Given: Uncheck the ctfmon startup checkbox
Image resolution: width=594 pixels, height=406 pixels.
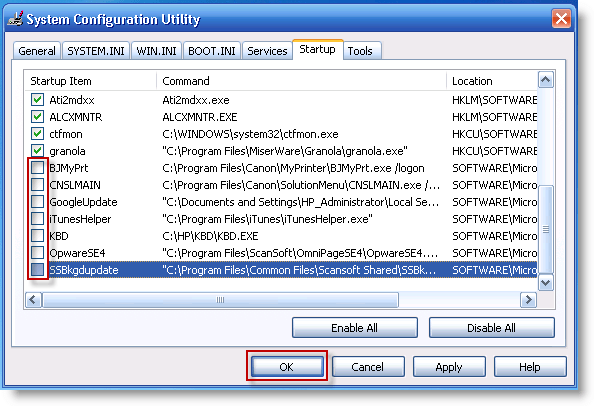Looking at the screenshot, I should click(x=37, y=134).
